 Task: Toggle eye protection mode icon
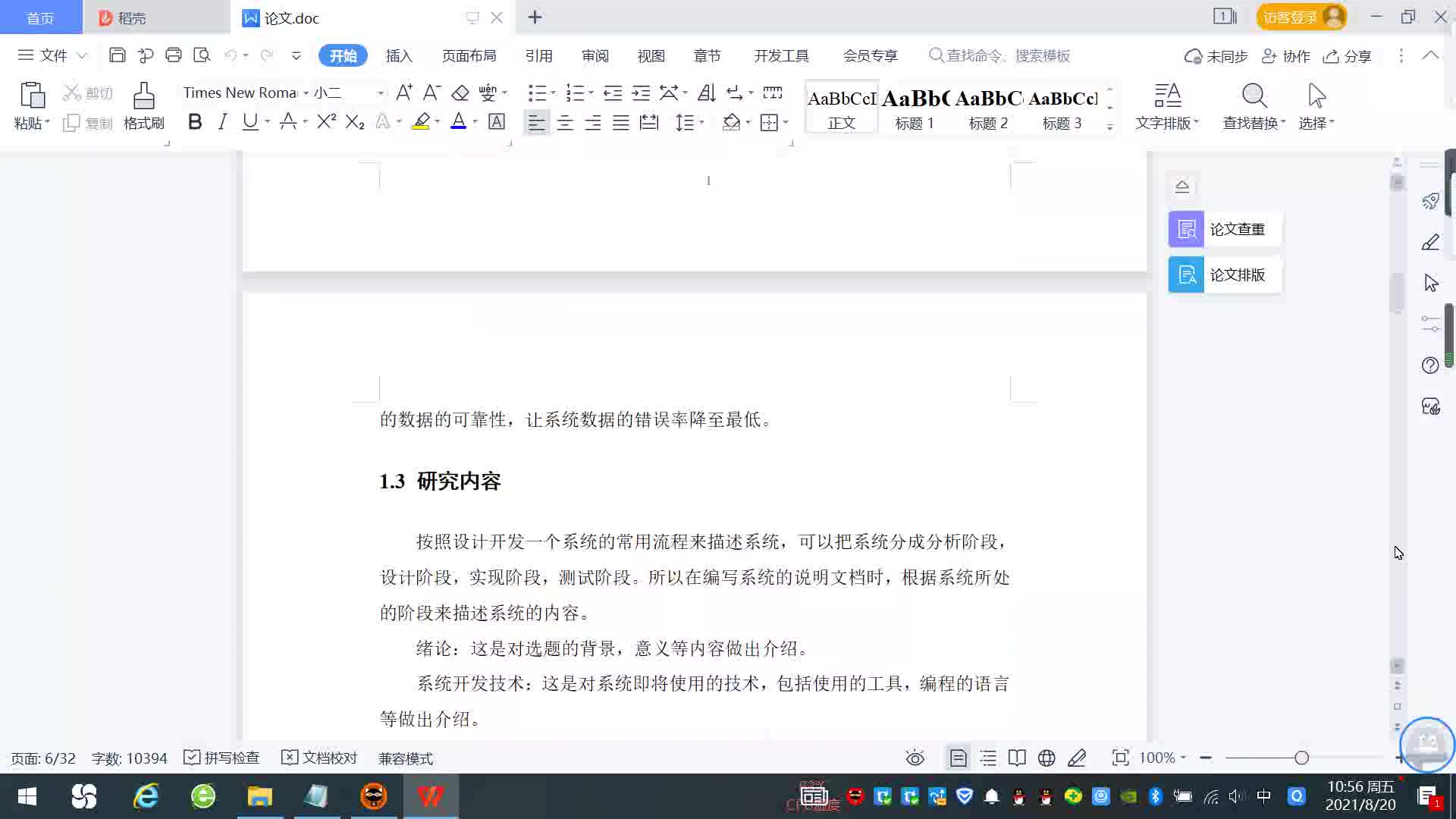click(915, 758)
